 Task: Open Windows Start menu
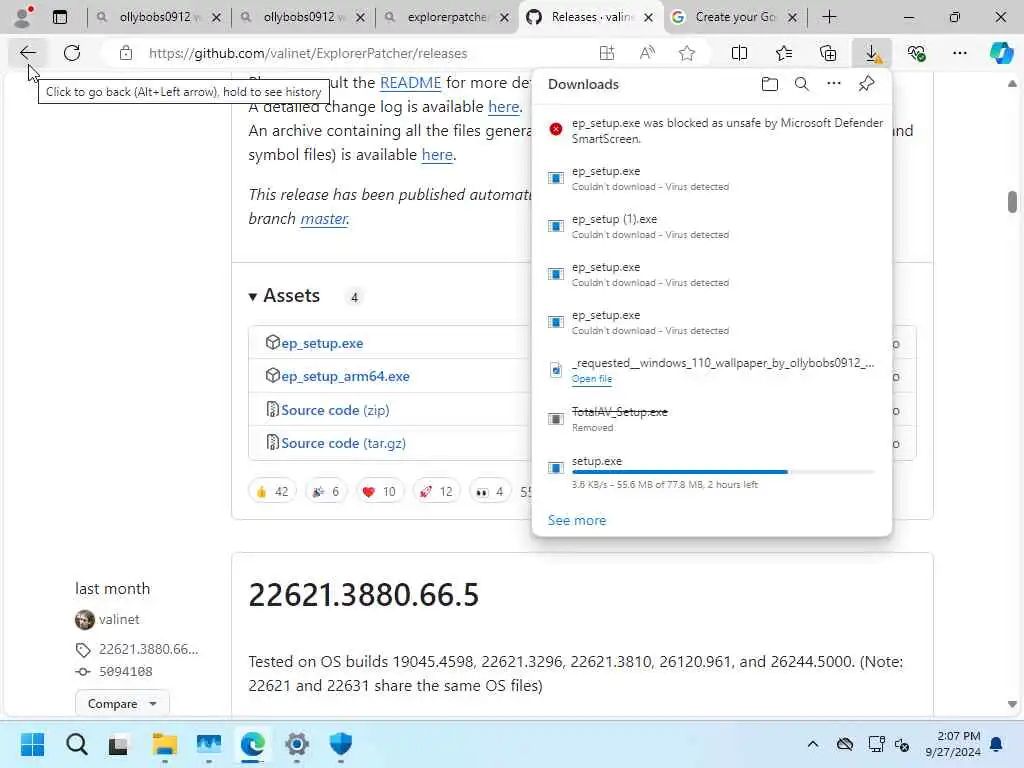pyautogui.click(x=33, y=744)
